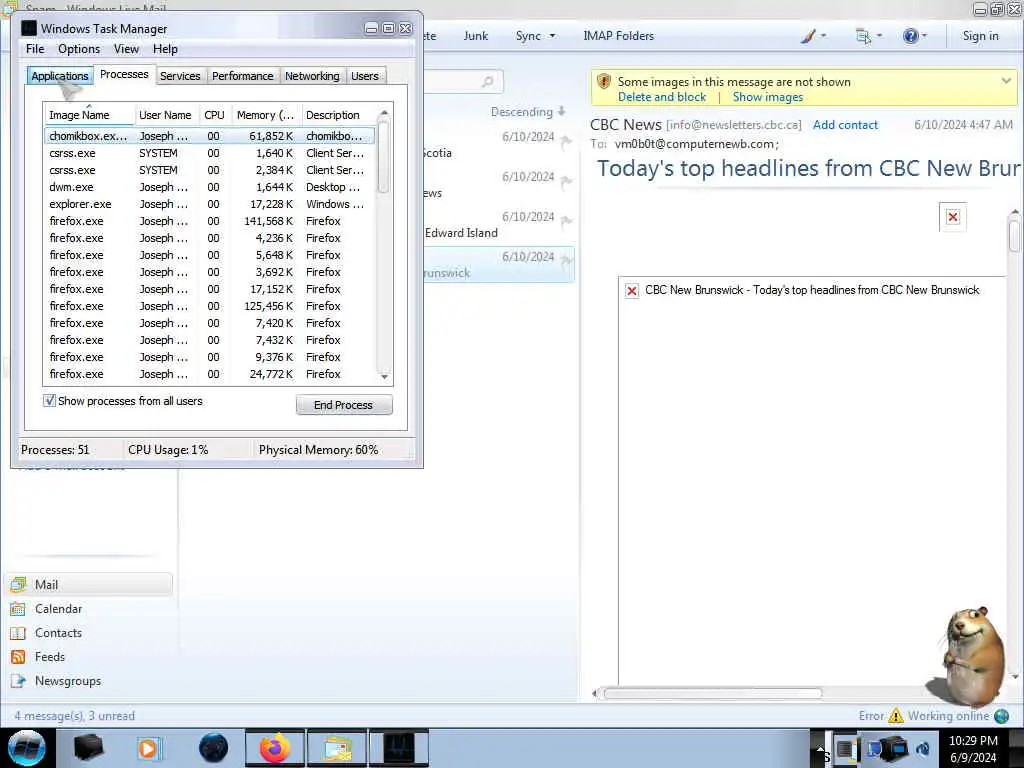The height and width of the screenshot is (768, 1024).
Task: Click the message pane horizontal scrollbar
Action: click(x=712, y=693)
